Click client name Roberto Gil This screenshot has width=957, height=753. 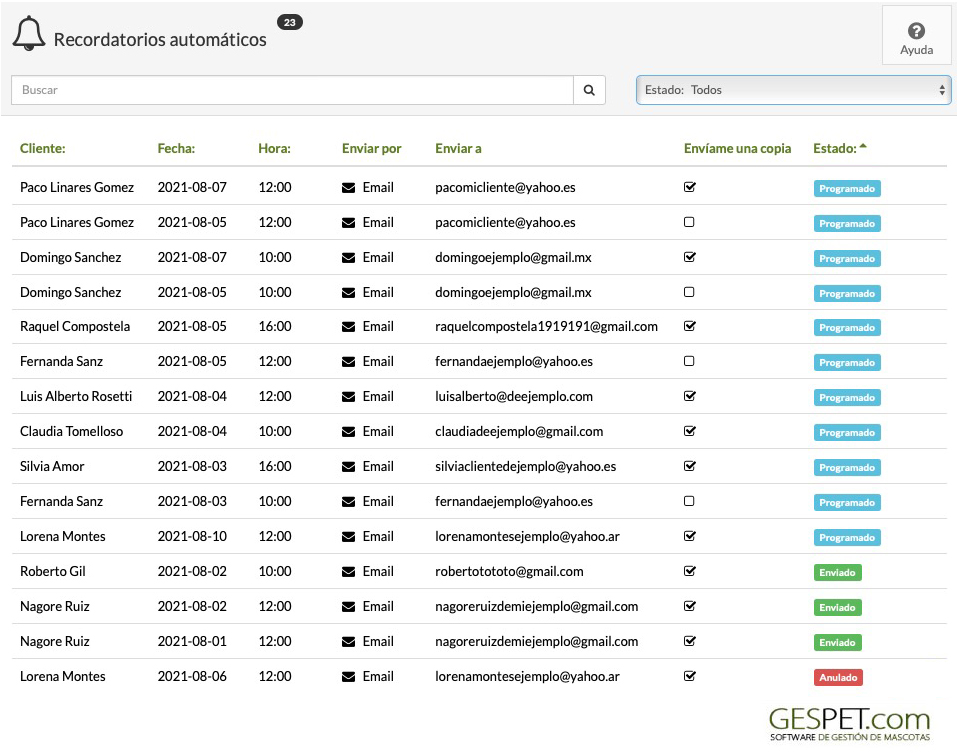[x=52, y=571]
